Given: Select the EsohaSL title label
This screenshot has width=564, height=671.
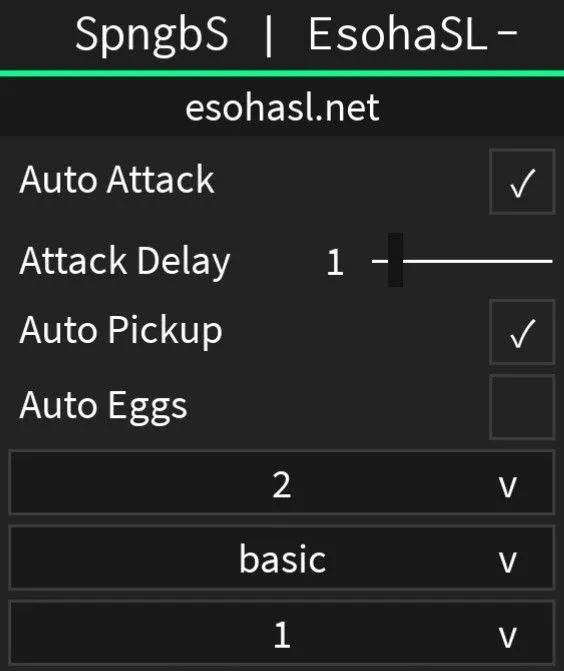Looking at the screenshot, I should [x=398, y=34].
